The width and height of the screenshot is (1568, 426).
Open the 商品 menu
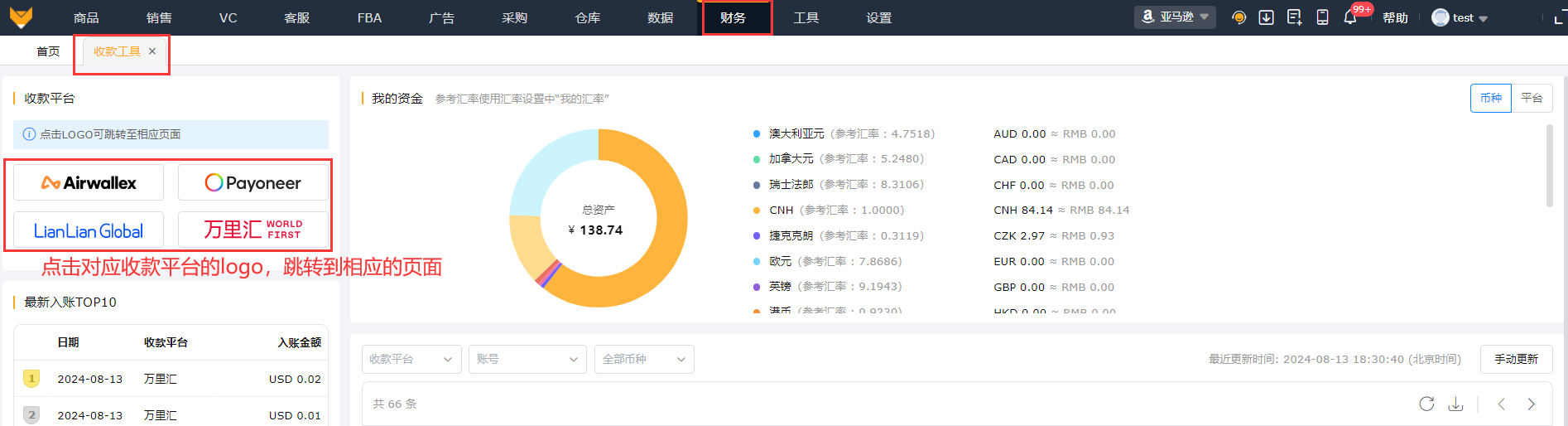pyautogui.click(x=86, y=17)
